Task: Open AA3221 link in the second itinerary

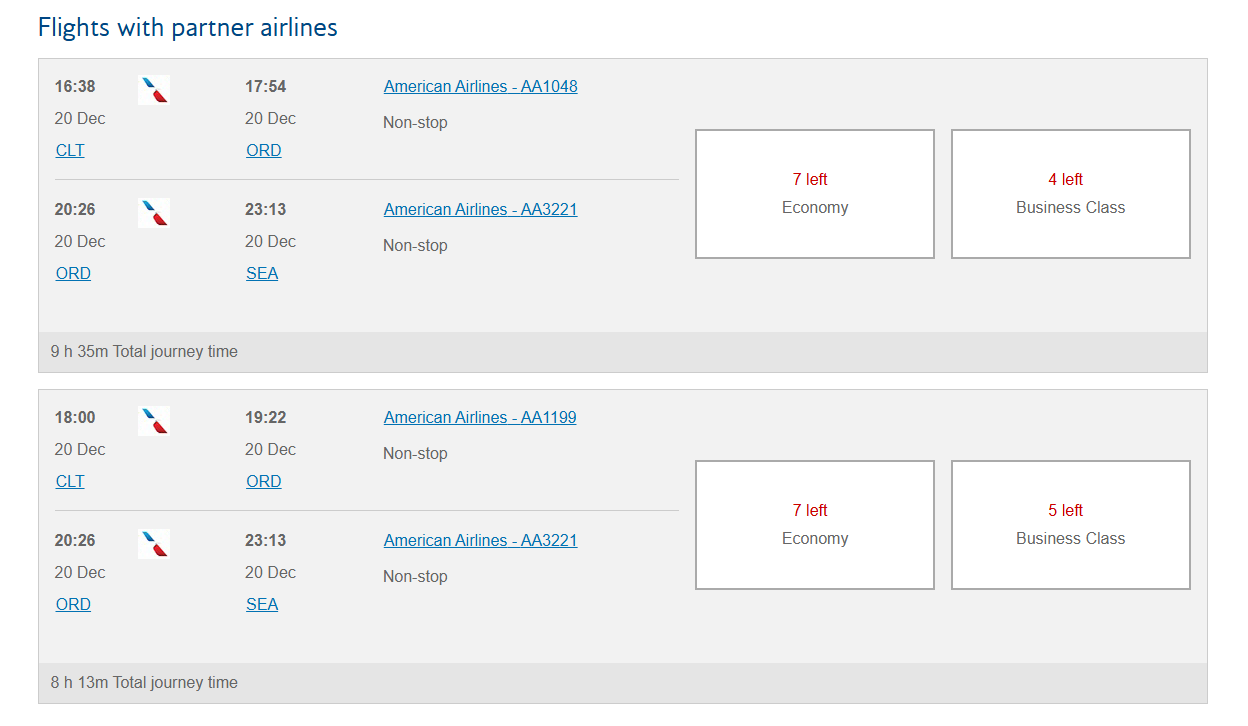Action: [480, 540]
